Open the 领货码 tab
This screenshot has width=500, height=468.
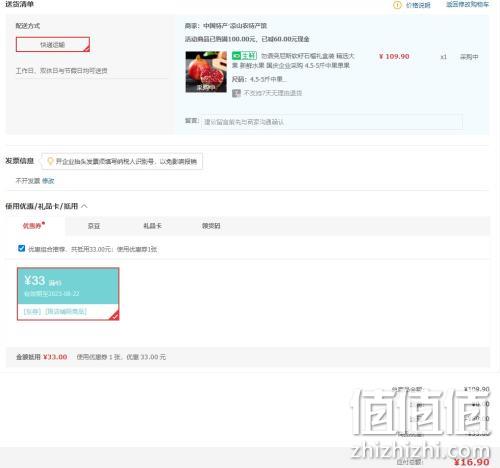211,226
